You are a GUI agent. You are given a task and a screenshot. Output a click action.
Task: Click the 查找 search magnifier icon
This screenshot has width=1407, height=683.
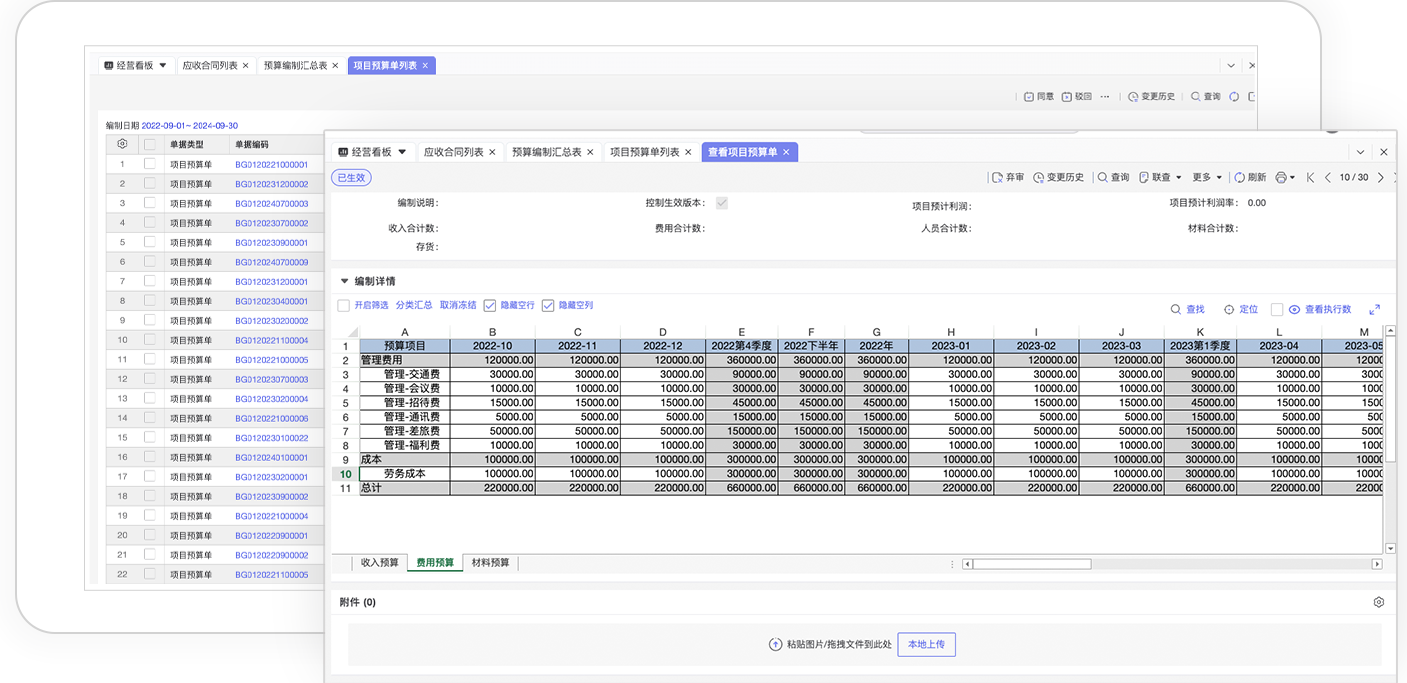(x=1176, y=310)
